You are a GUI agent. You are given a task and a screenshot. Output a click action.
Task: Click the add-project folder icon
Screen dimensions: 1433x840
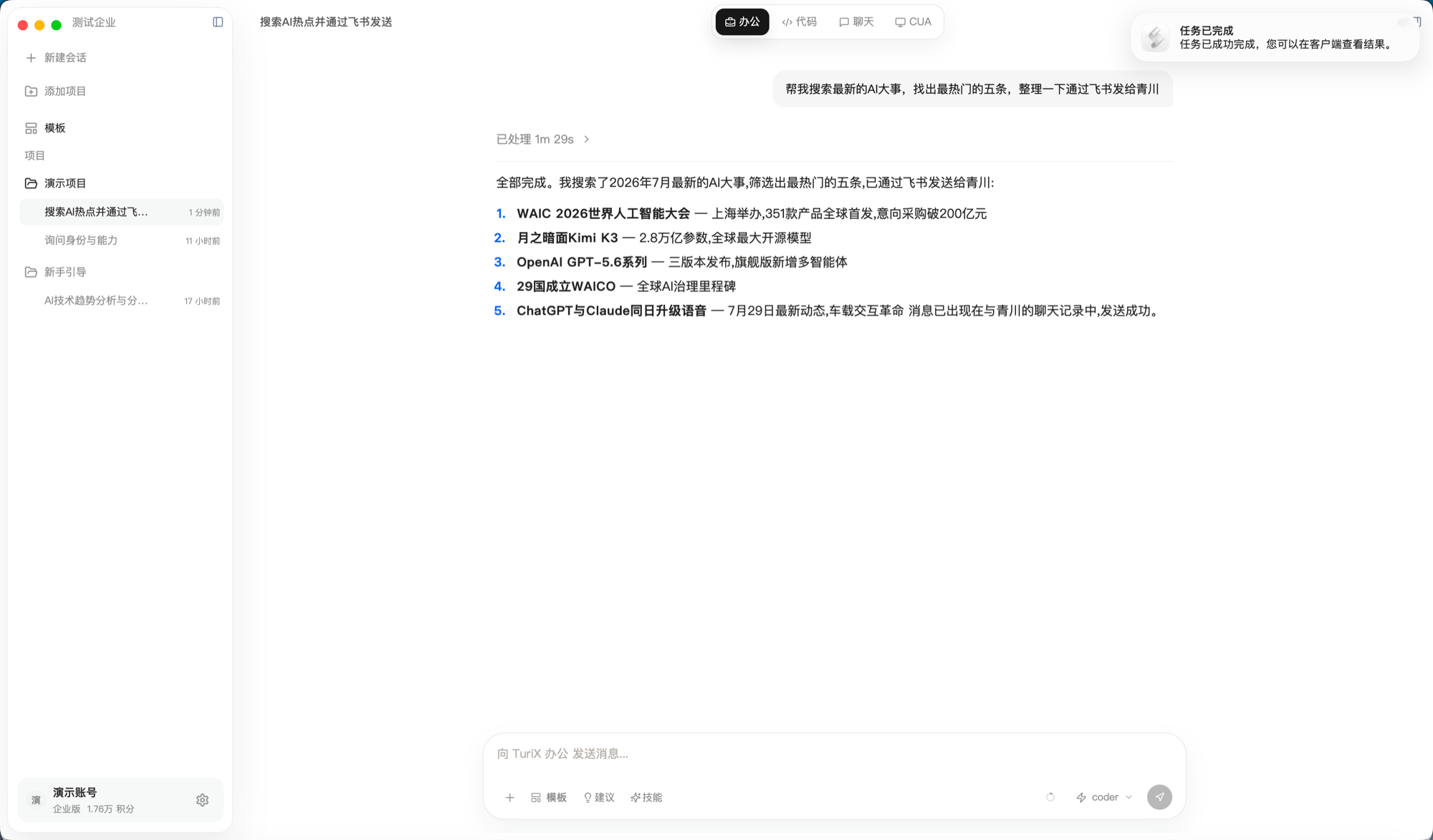pos(31,91)
